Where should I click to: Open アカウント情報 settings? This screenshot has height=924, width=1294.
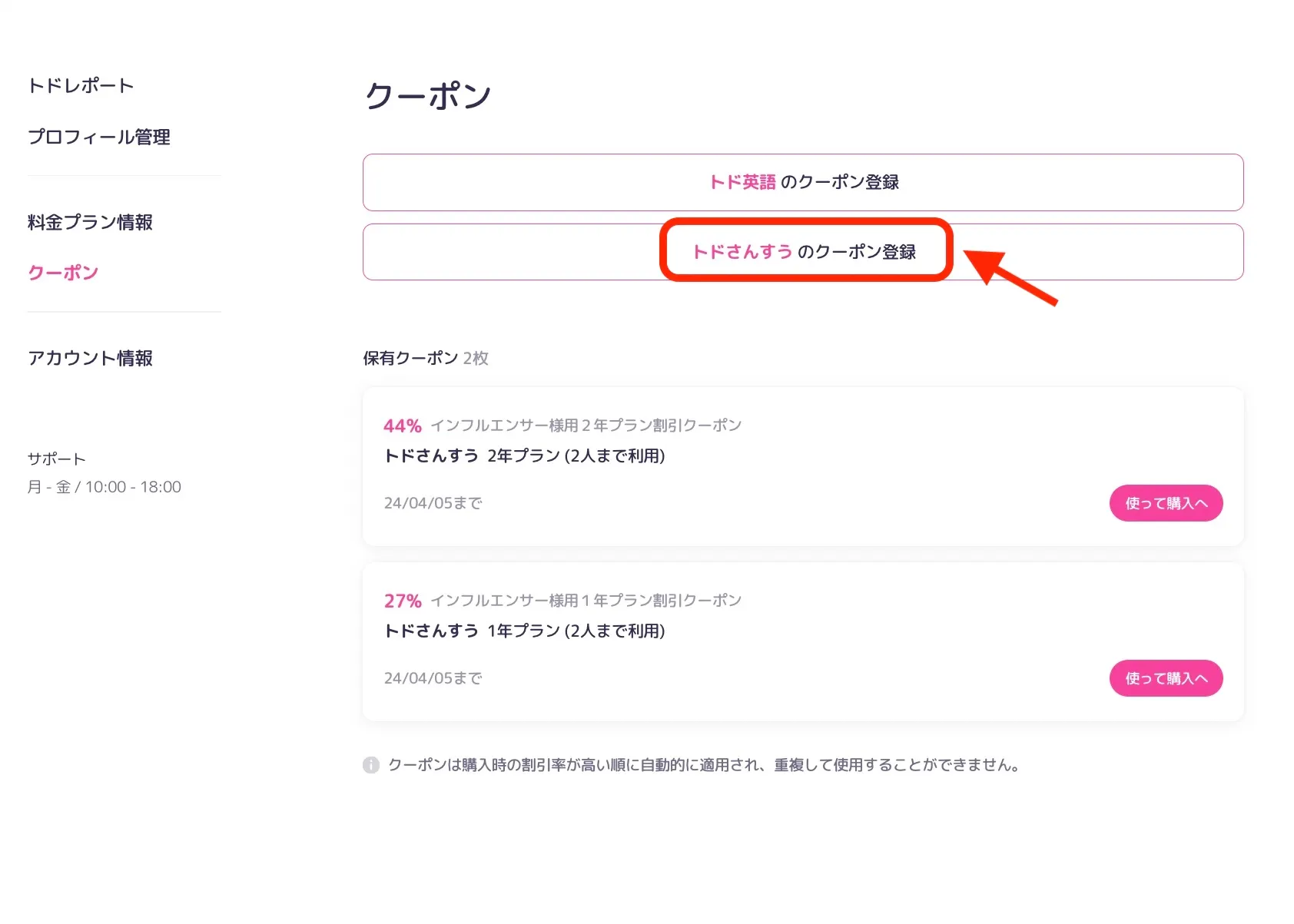[x=90, y=358]
